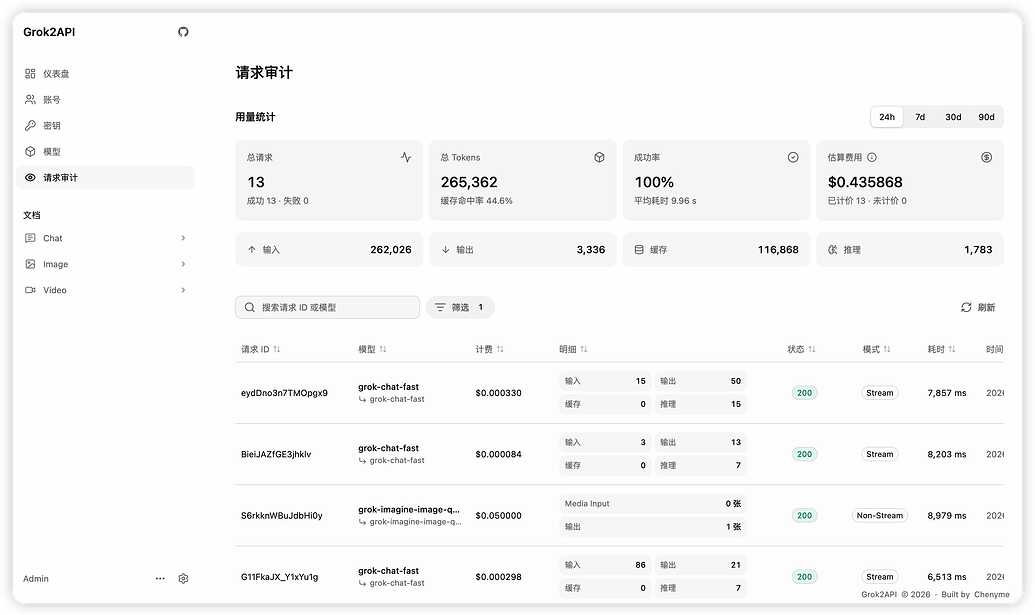The image size is (1035, 615).
Task: Click the Grok2API logo title
Action: pyautogui.click(x=49, y=32)
